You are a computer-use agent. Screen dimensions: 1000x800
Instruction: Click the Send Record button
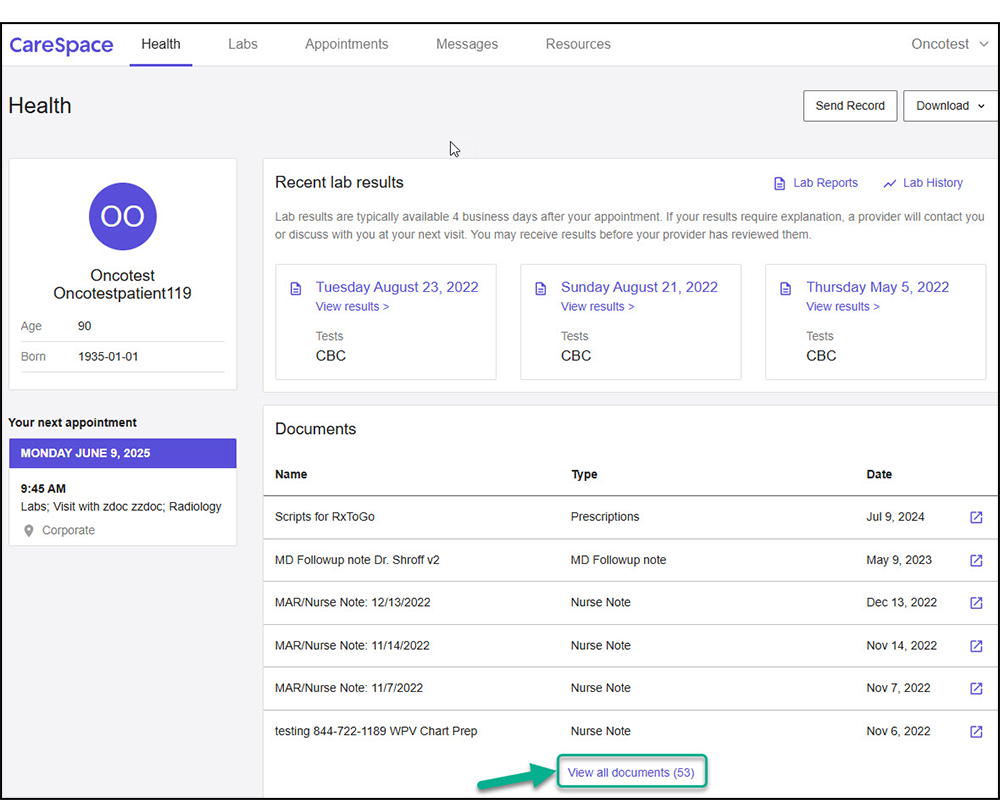click(850, 105)
